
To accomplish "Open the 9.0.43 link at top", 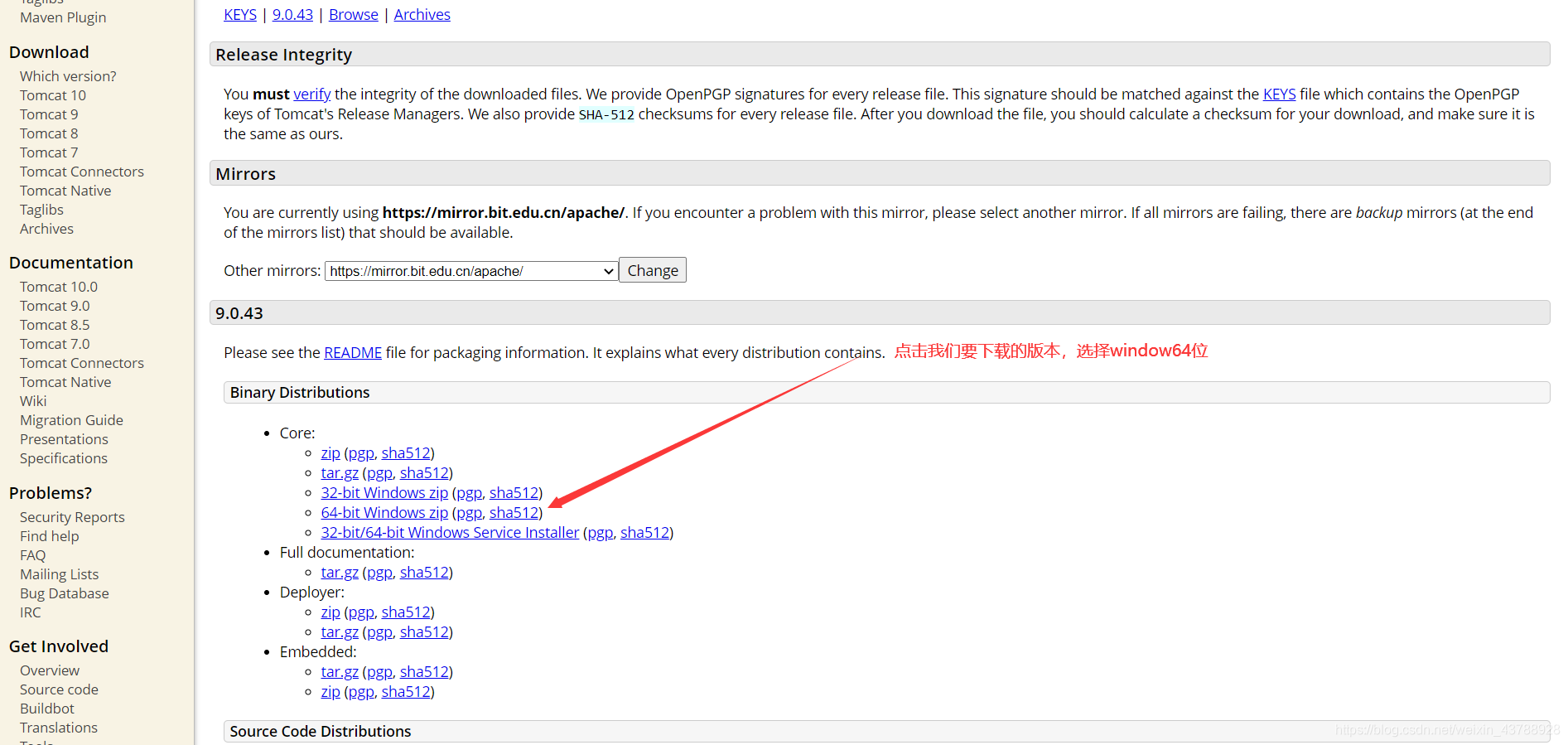I will coord(292,15).
